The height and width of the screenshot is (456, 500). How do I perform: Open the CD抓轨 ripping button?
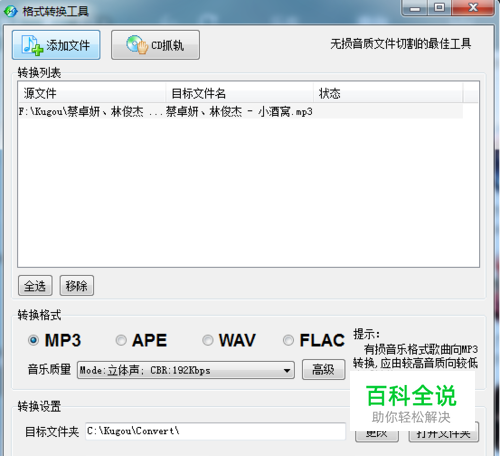(155, 45)
